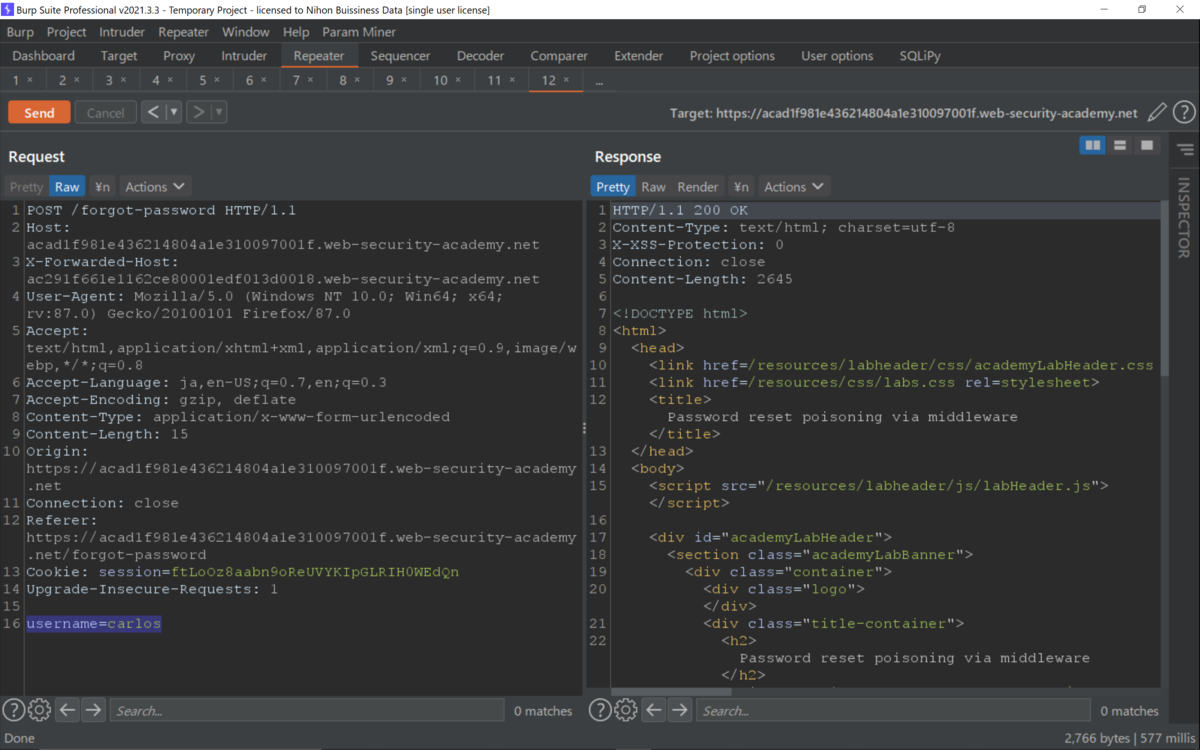Open the Burp menu
The height and width of the screenshot is (750, 1200).
(20, 32)
